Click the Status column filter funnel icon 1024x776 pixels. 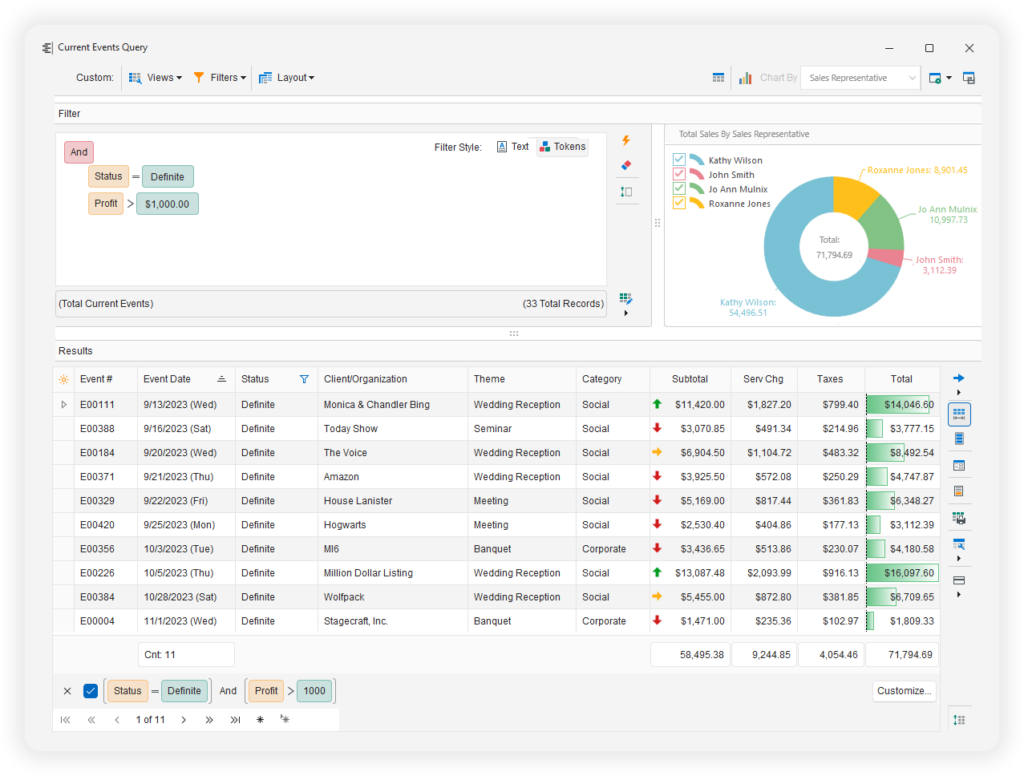pos(304,379)
